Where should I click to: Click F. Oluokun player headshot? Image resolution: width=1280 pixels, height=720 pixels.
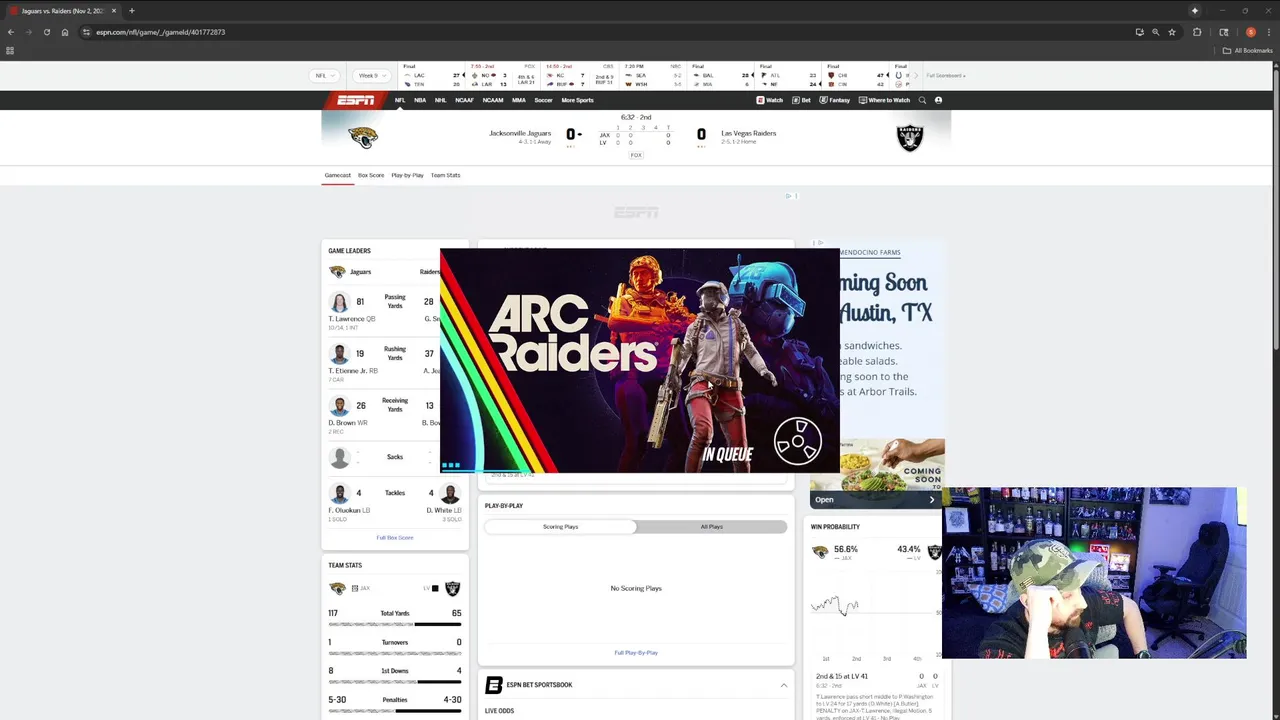[x=340, y=493]
